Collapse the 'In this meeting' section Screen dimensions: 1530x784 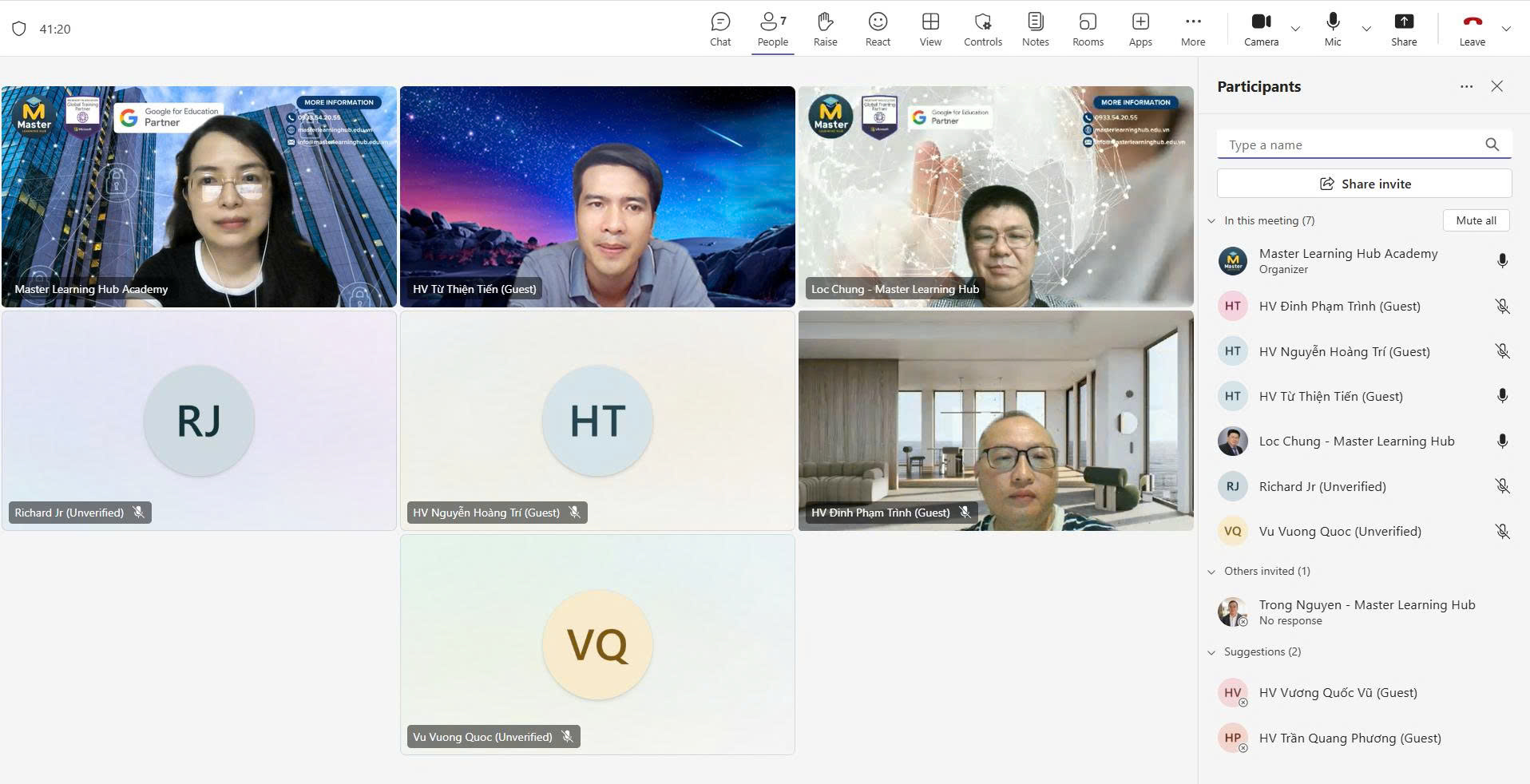[x=1211, y=221]
